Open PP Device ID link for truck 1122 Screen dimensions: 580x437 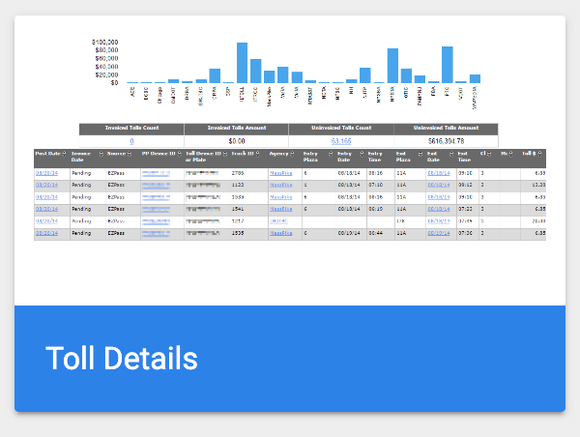[156, 185]
